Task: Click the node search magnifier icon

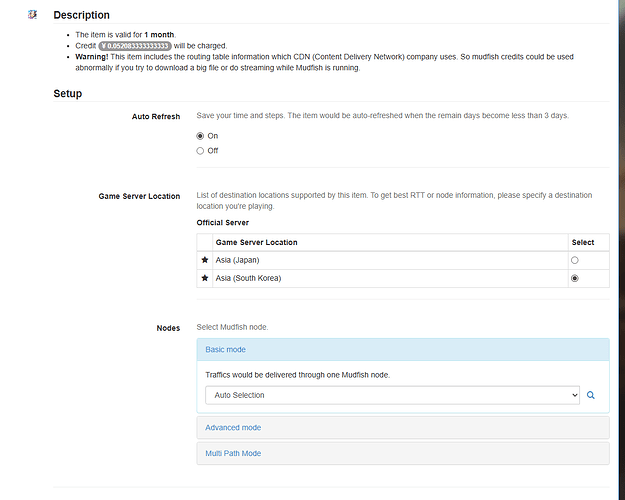Action: point(591,395)
